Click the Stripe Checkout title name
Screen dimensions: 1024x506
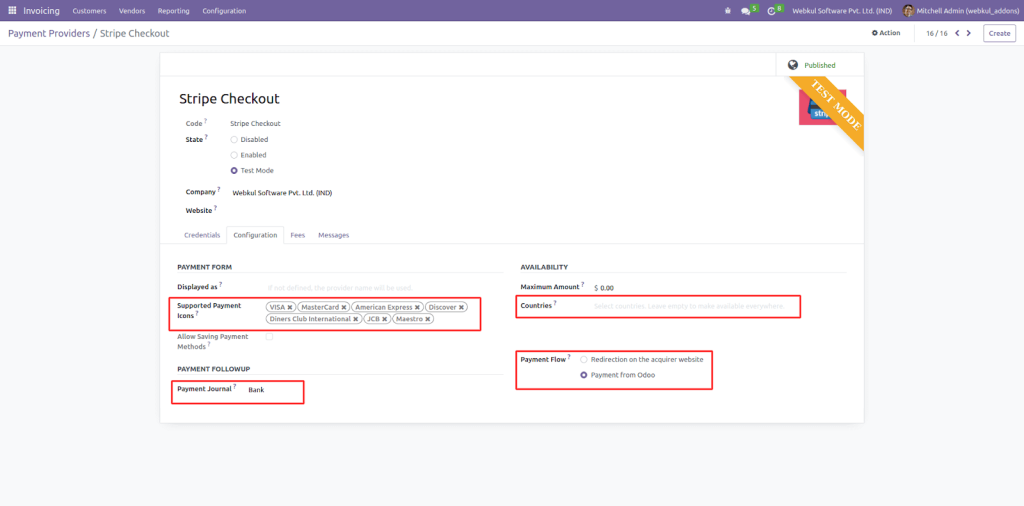click(x=229, y=99)
